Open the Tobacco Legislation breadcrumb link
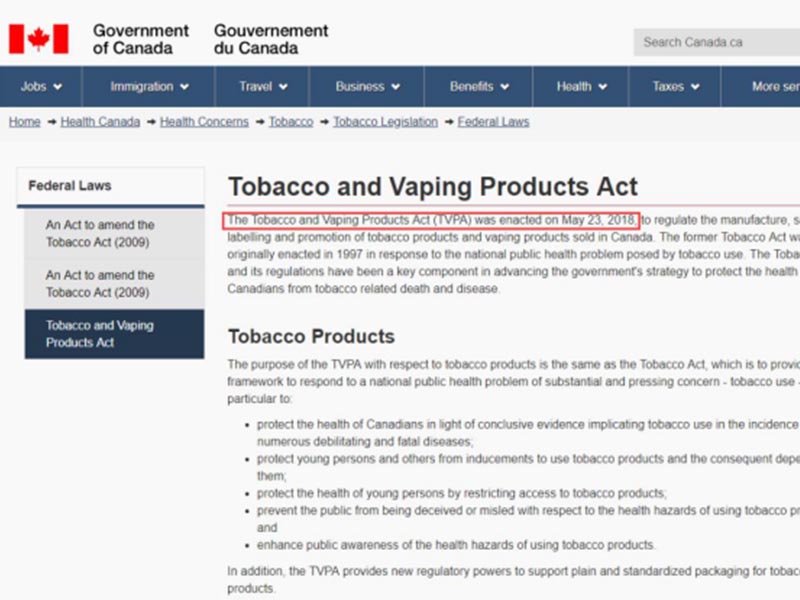Viewport: 800px width, 600px height. 385,121
